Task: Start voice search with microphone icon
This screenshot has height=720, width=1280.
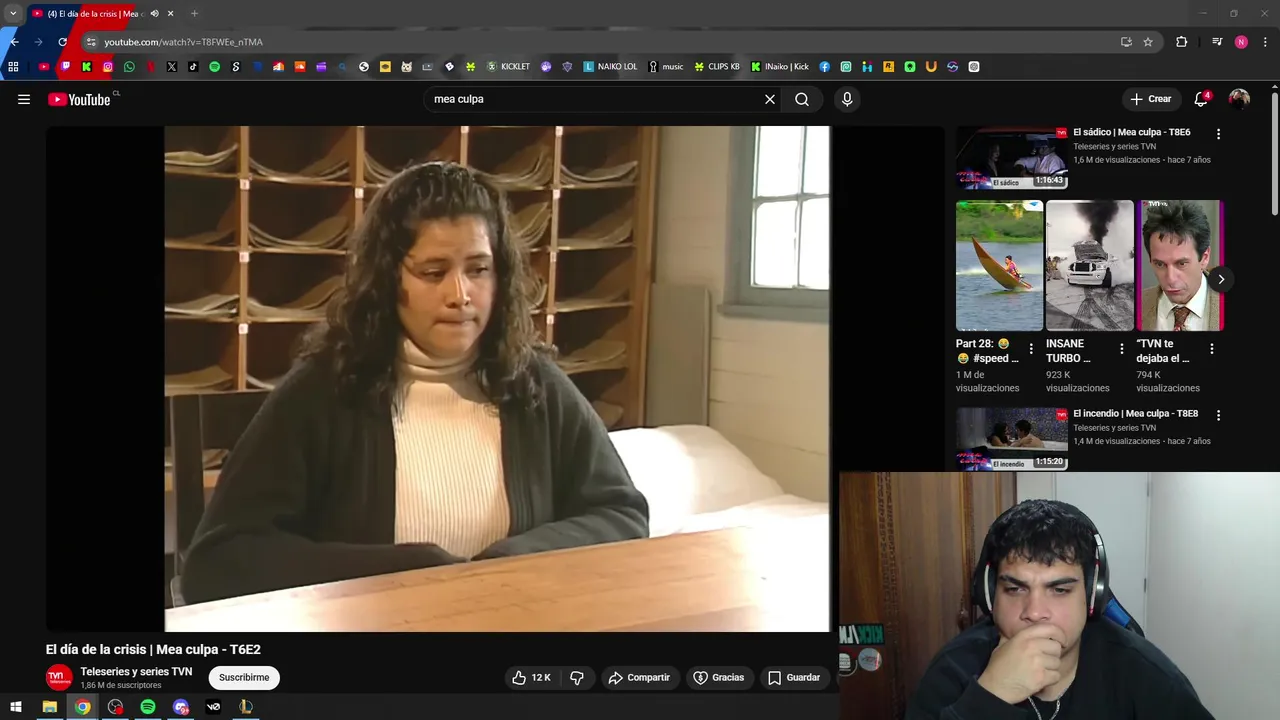Action: tap(847, 99)
